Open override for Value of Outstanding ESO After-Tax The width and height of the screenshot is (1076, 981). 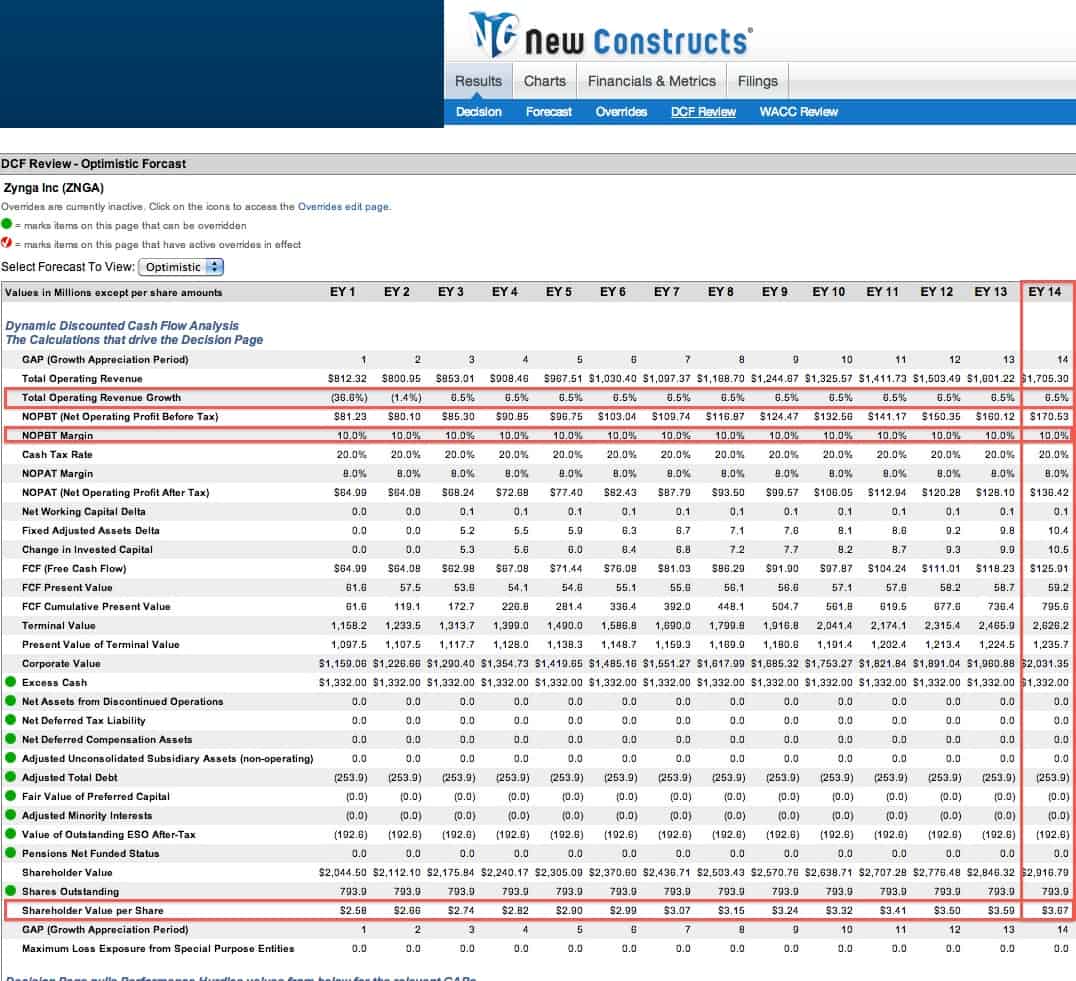(10, 834)
